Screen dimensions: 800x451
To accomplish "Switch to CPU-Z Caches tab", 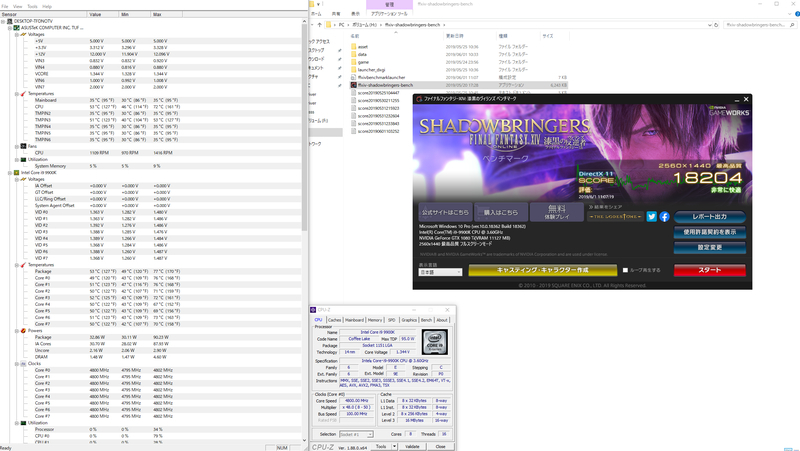I will (x=334, y=320).
